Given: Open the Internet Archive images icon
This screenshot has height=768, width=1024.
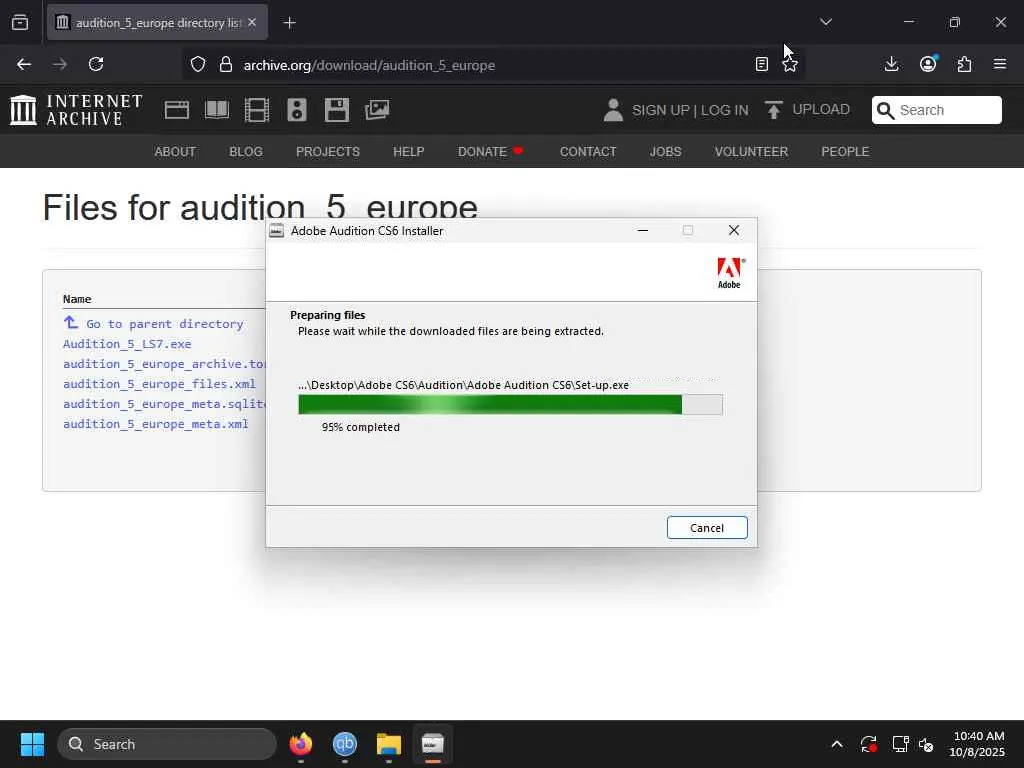Looking at the screenshot, I should coord(377,110).
